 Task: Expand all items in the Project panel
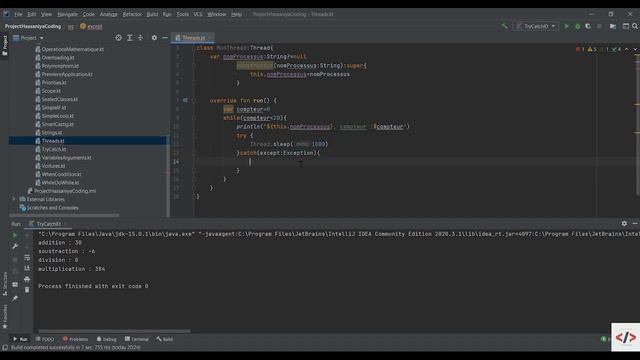click(x=129, y=38)
